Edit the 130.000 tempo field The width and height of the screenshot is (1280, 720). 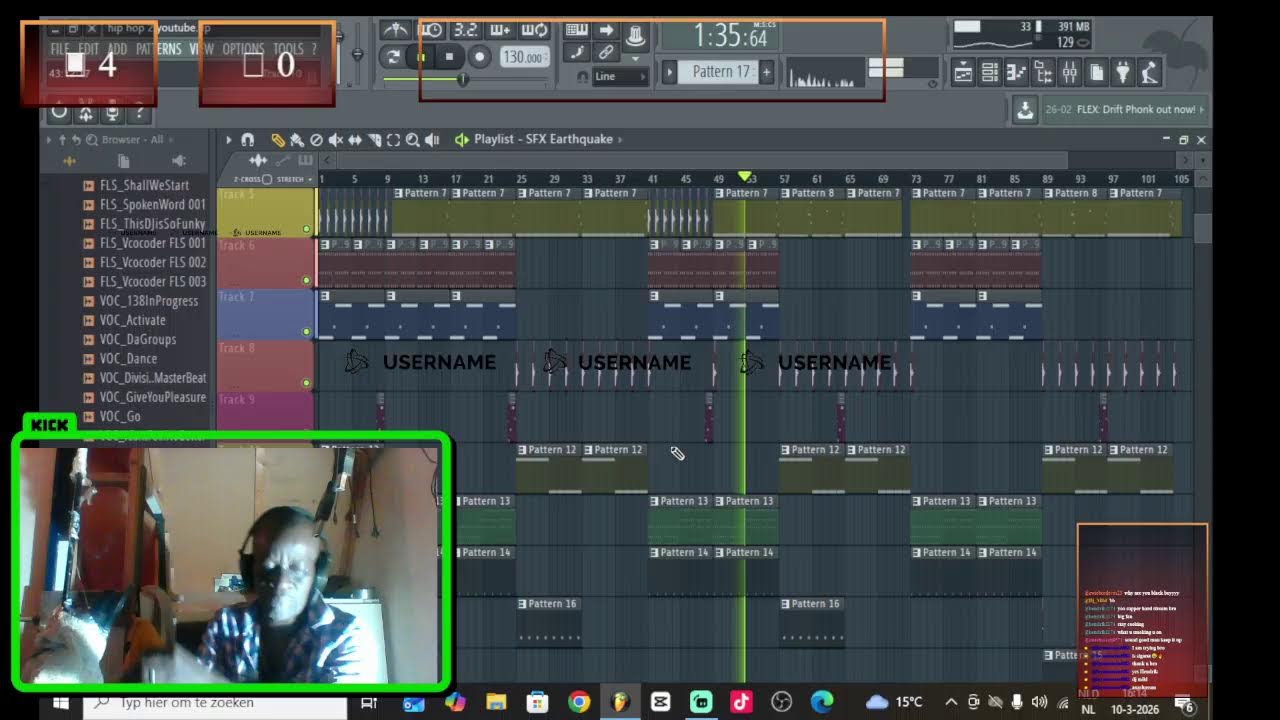524,57
